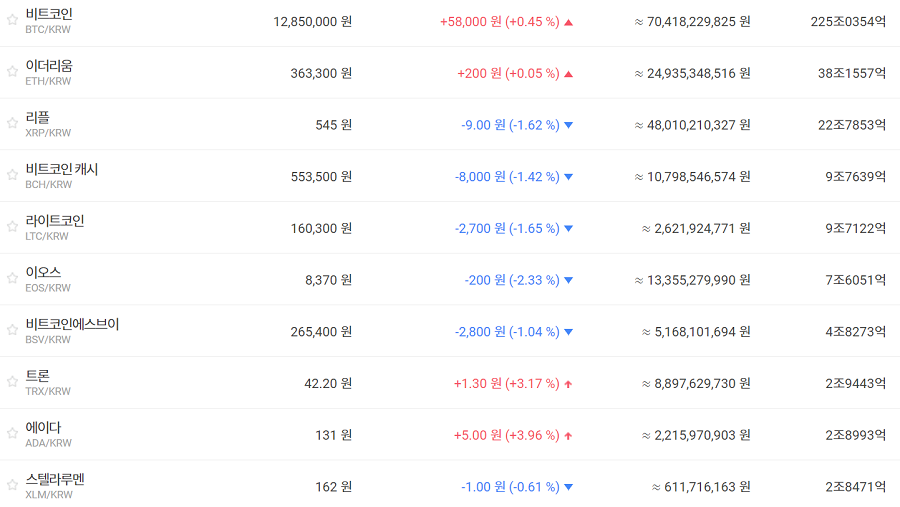Click EOS trading volume 13,355,279,990 원
The height and width of the screenshot is (507, 900).
692,280
